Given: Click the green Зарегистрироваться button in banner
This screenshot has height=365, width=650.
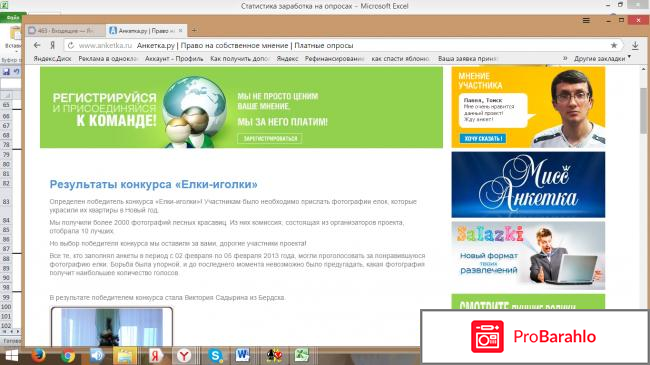Looking at the screenshot, I should point(270,139).
